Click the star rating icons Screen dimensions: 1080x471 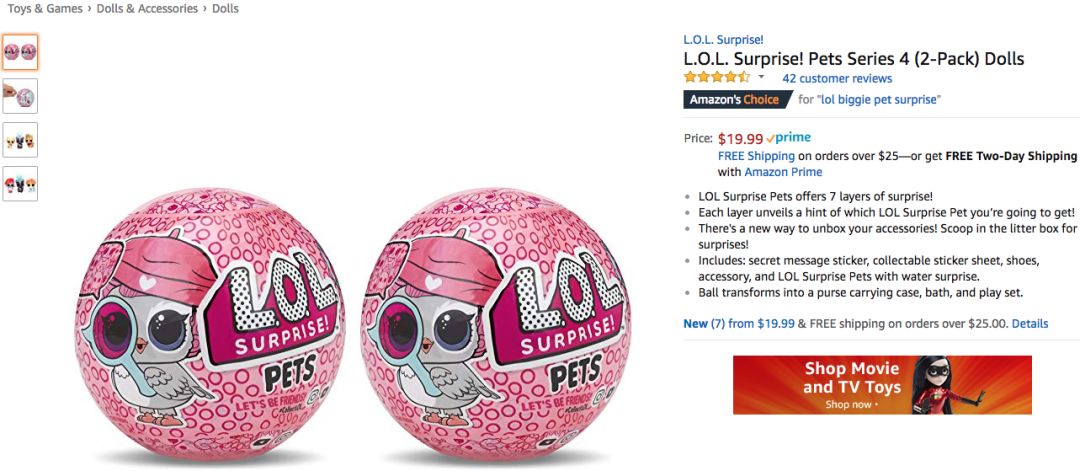[716, 78]
